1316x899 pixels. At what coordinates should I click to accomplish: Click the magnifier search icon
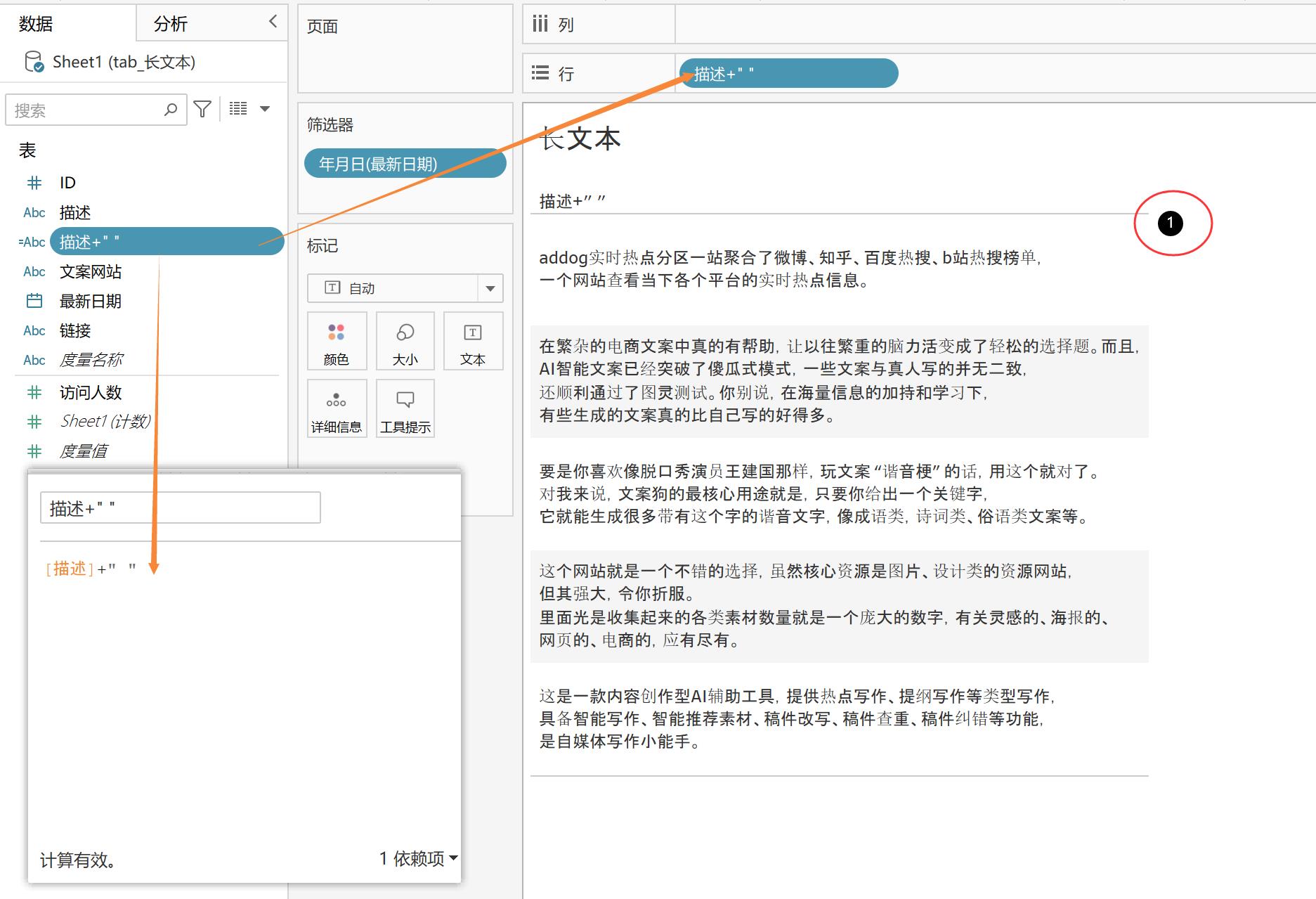click(x=171, y=110)
